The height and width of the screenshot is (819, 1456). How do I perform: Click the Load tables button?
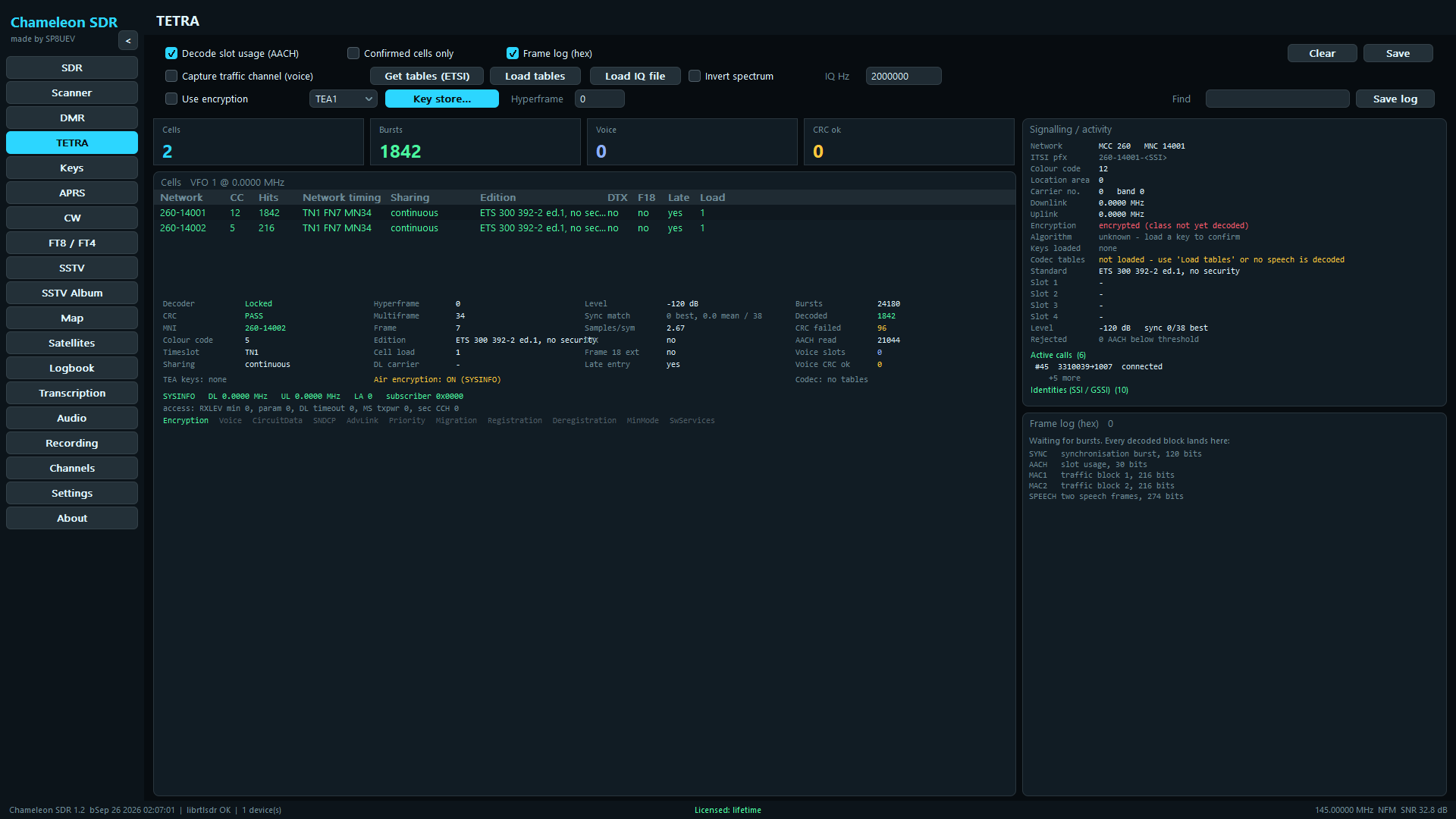pos(535,76)
